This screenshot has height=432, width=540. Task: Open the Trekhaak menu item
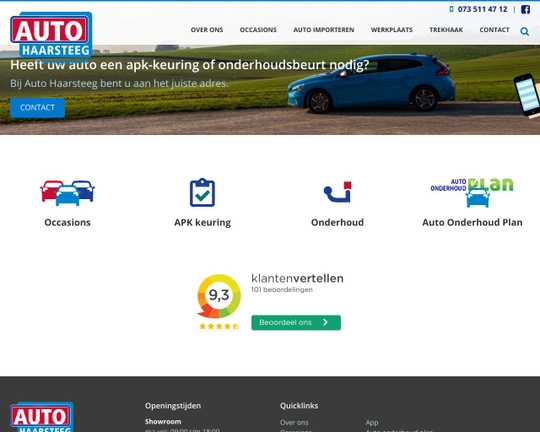tap(446, 30)
